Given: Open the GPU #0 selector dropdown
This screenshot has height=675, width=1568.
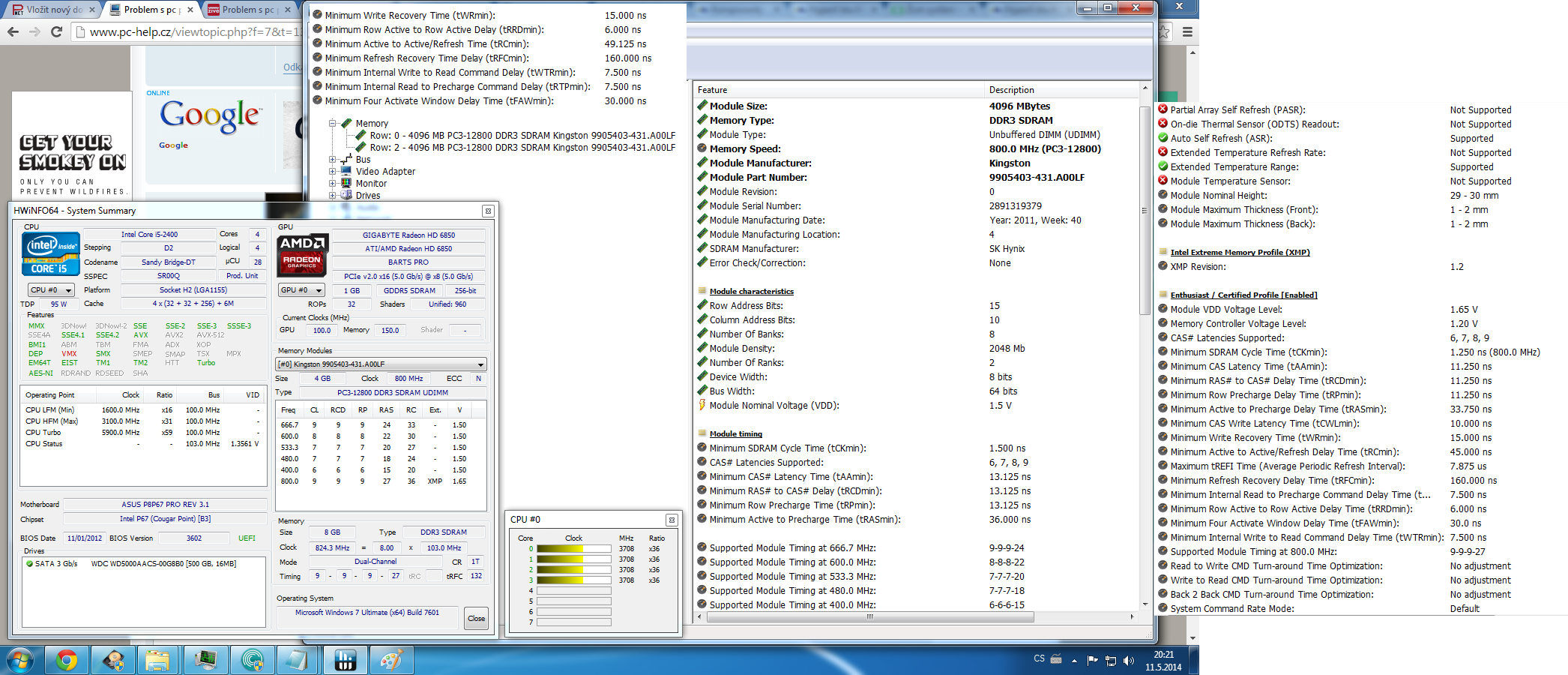Looking at the screenshot, I should (x=301, y=290).
